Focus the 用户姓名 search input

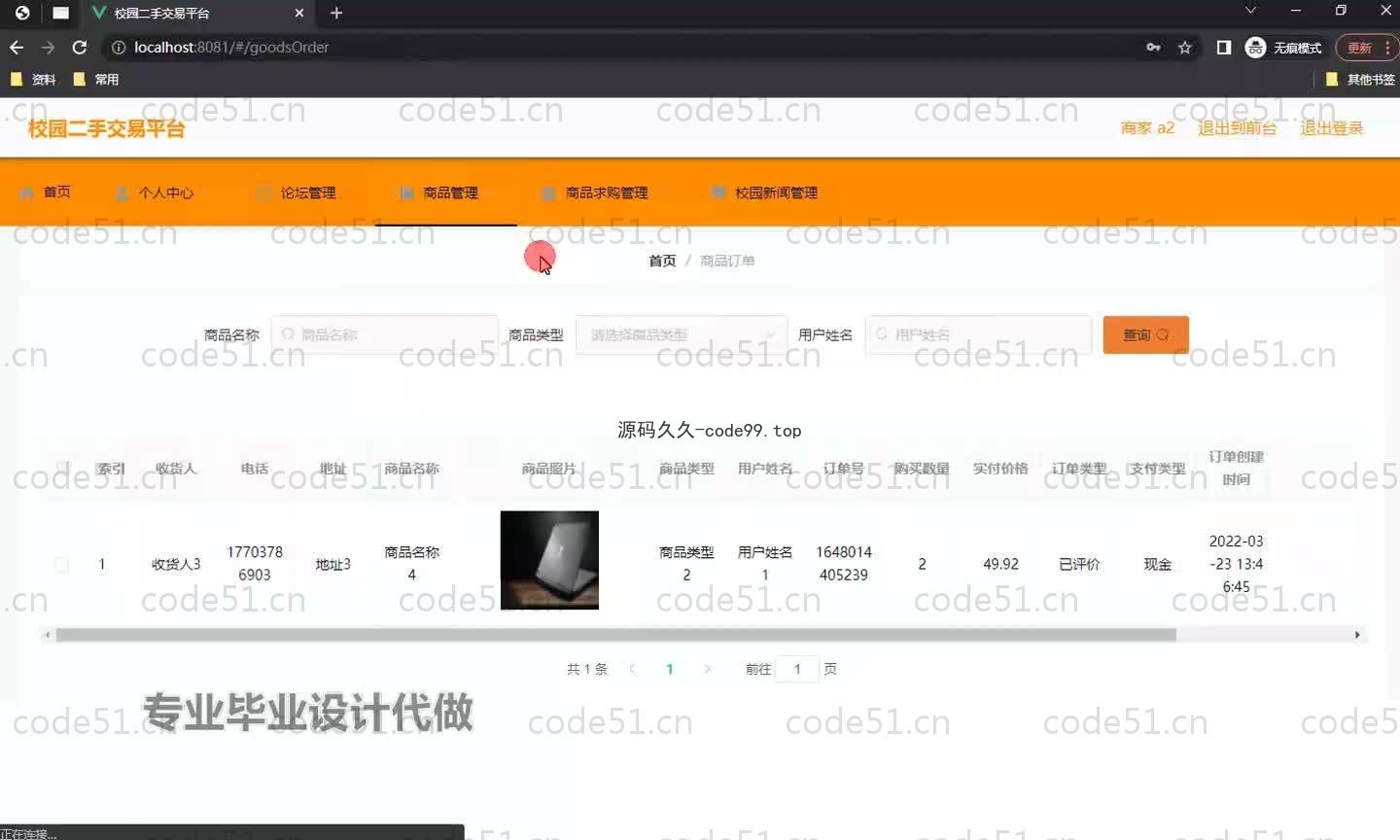[x=978, y=334]
